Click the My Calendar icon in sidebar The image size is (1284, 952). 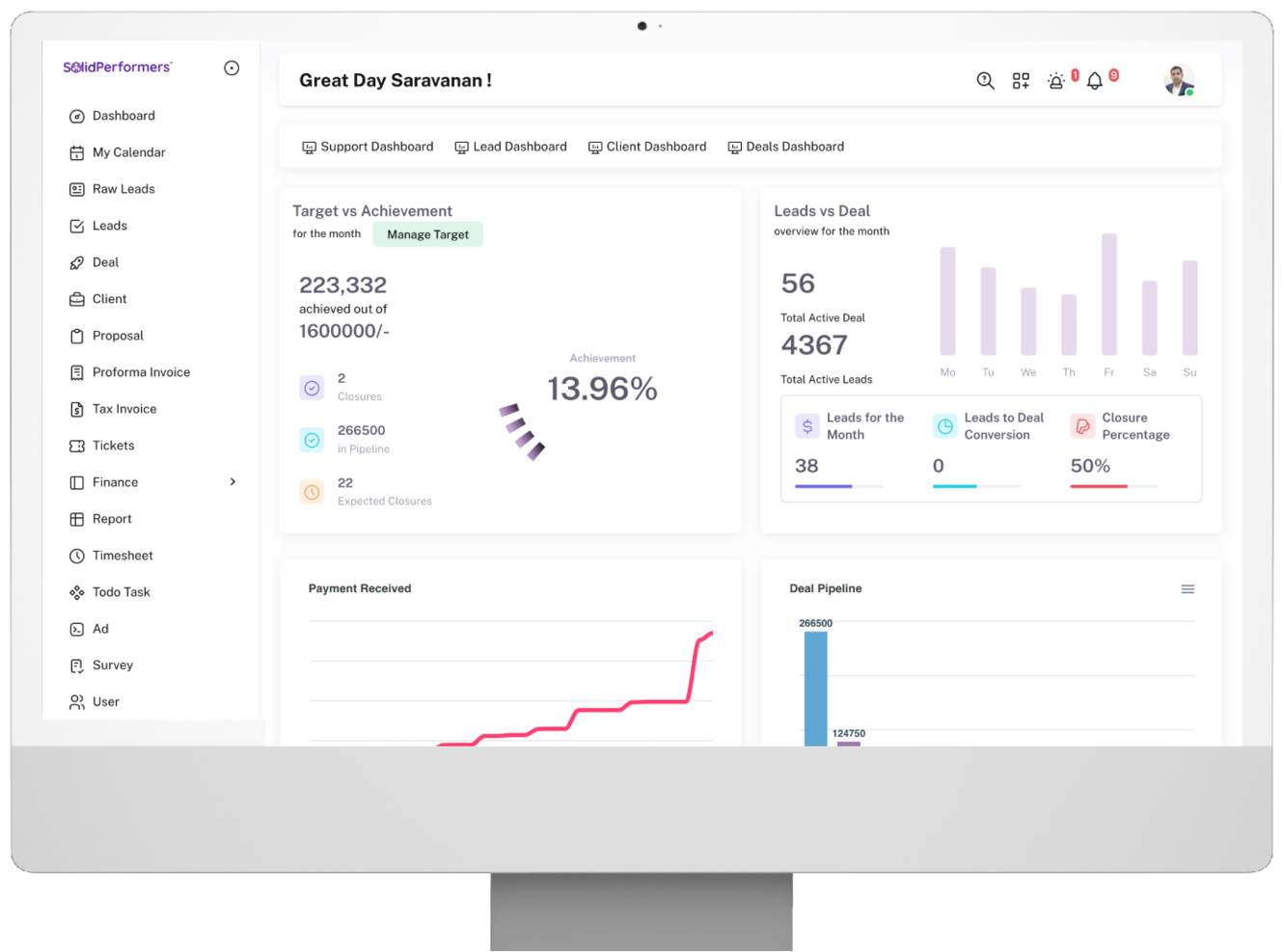77,152
